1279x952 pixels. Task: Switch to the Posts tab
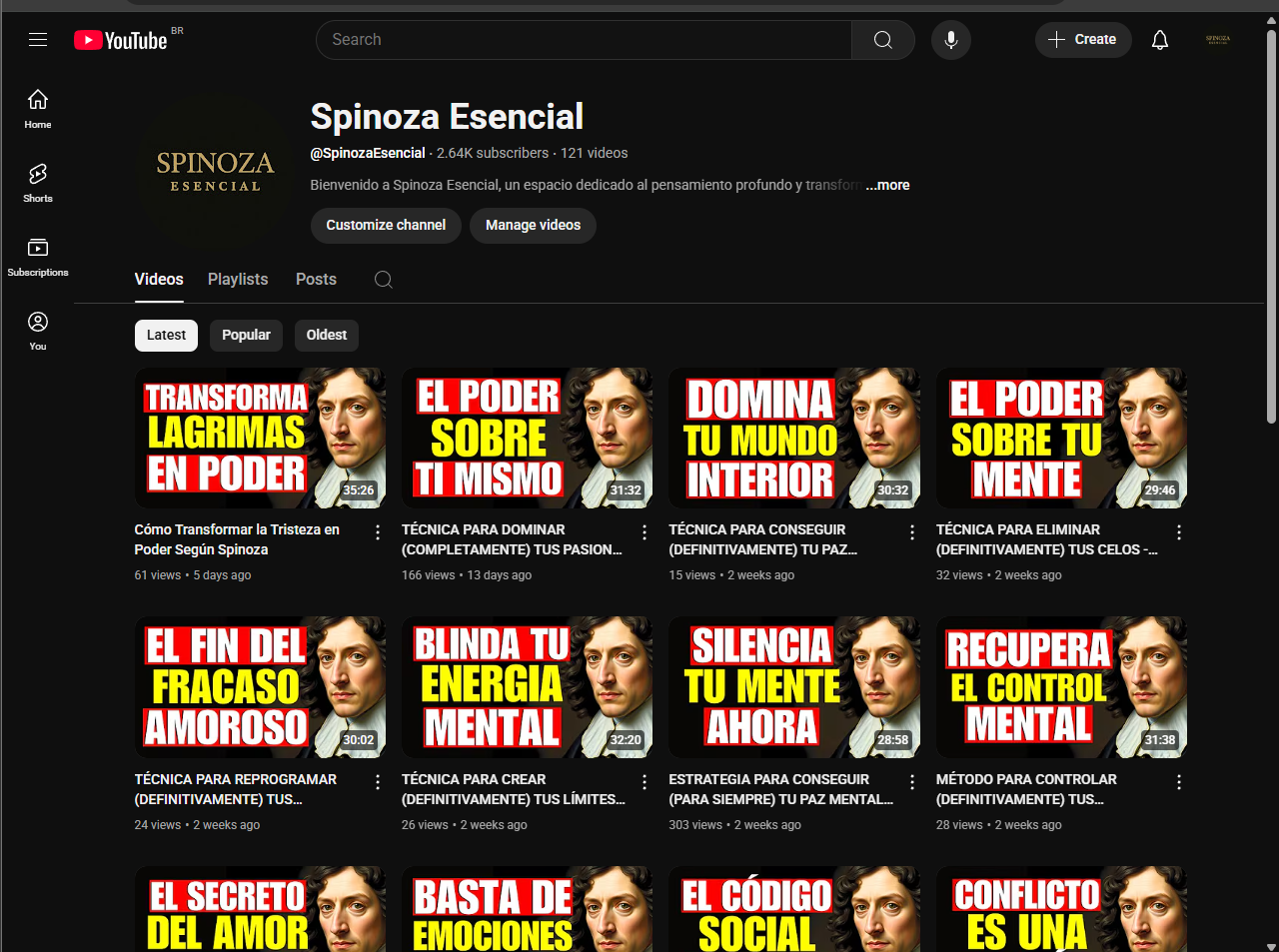(x=316, y=280)
